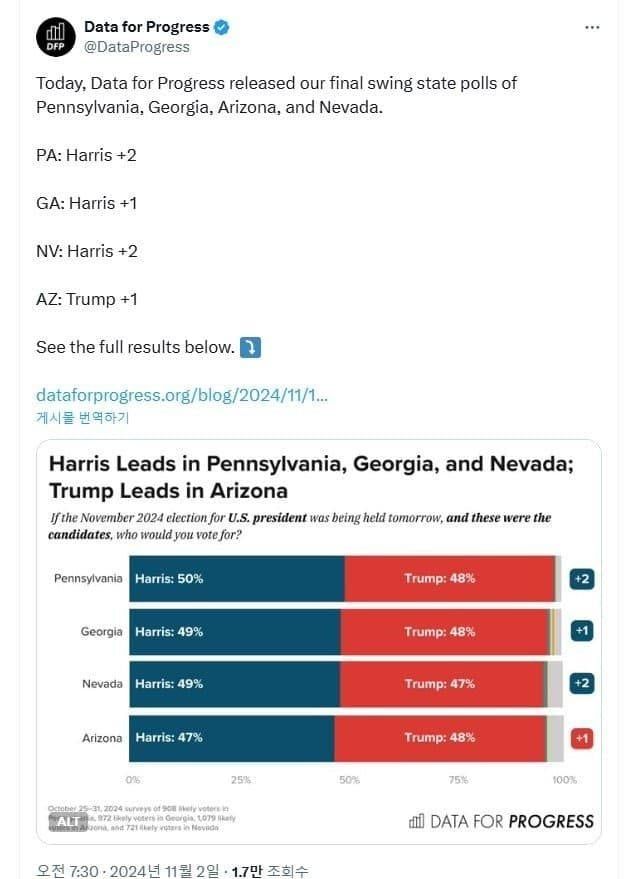Viewport: 626px width, 879px height.
Task: Open the three-dot more options menu
Action: pos(591,28)
